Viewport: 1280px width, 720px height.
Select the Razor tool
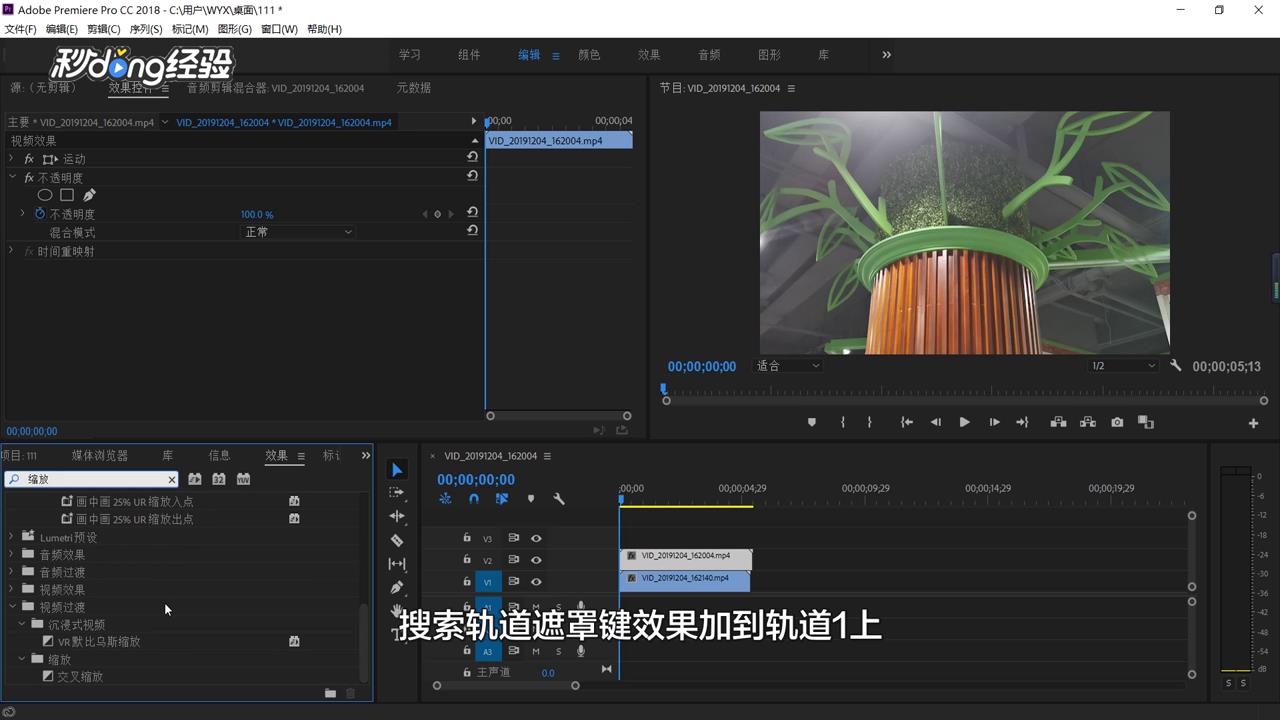(397, 540)
